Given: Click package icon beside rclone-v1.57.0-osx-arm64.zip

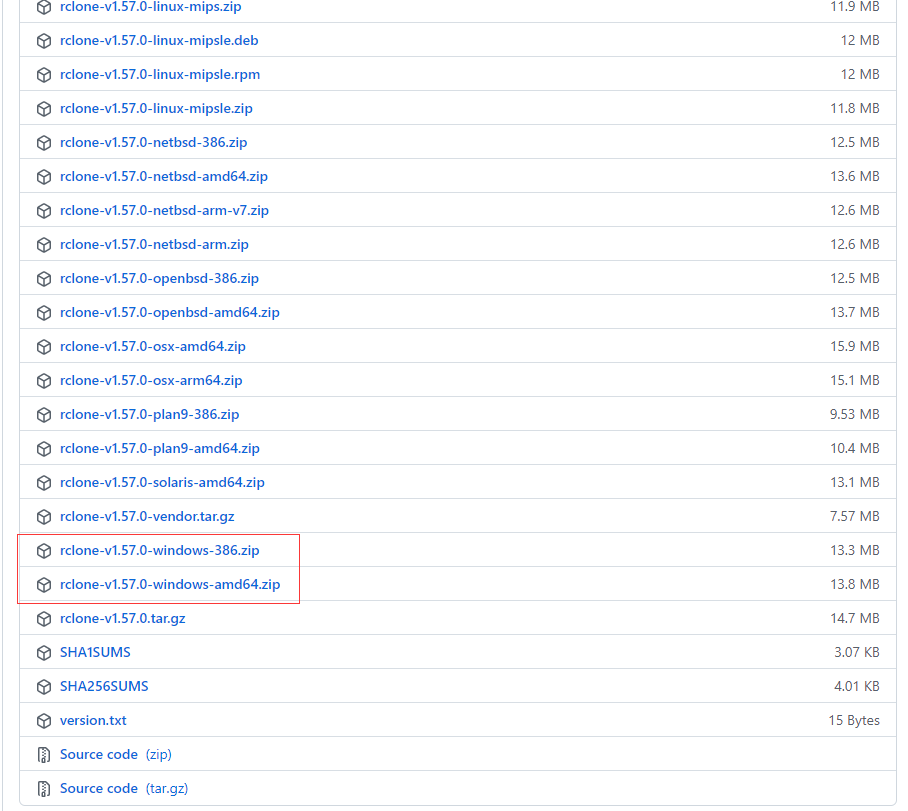Looking at the screenshot, I should tap(43, 381).
